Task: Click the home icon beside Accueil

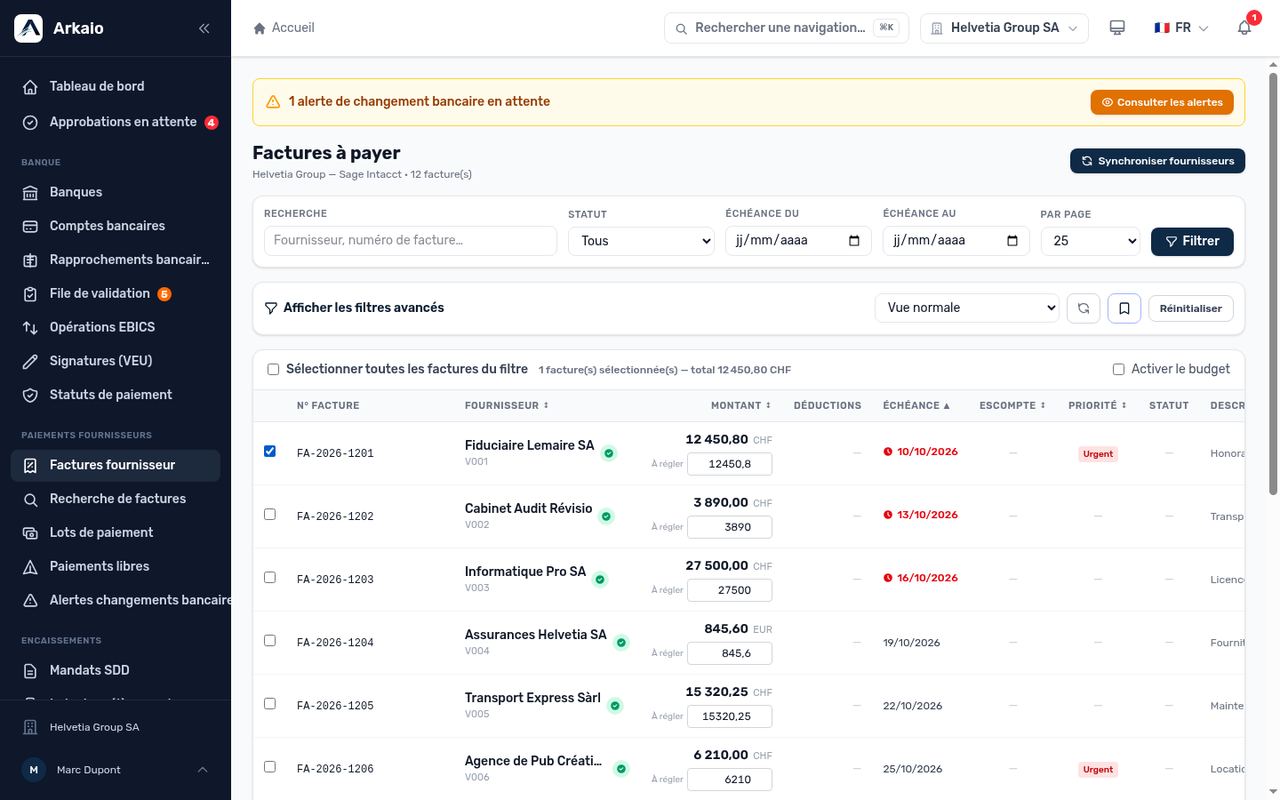Action: tap(260, 28)
